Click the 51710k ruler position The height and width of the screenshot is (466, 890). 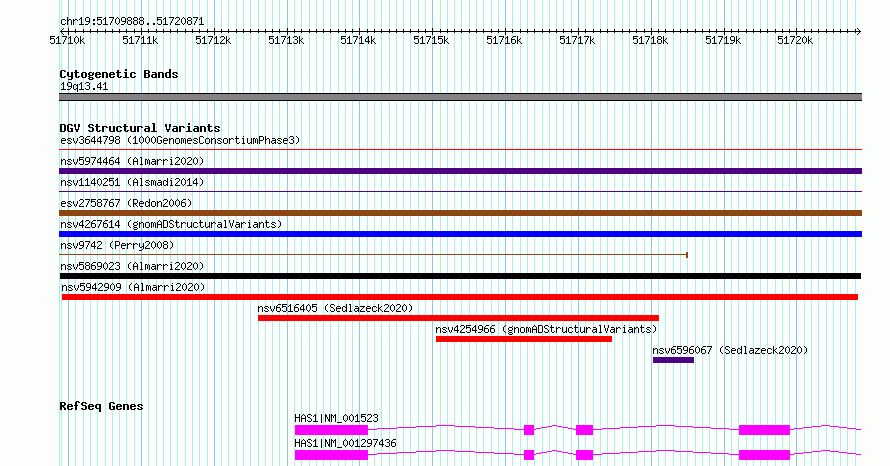pyautogui.click(x=68, y=40)
